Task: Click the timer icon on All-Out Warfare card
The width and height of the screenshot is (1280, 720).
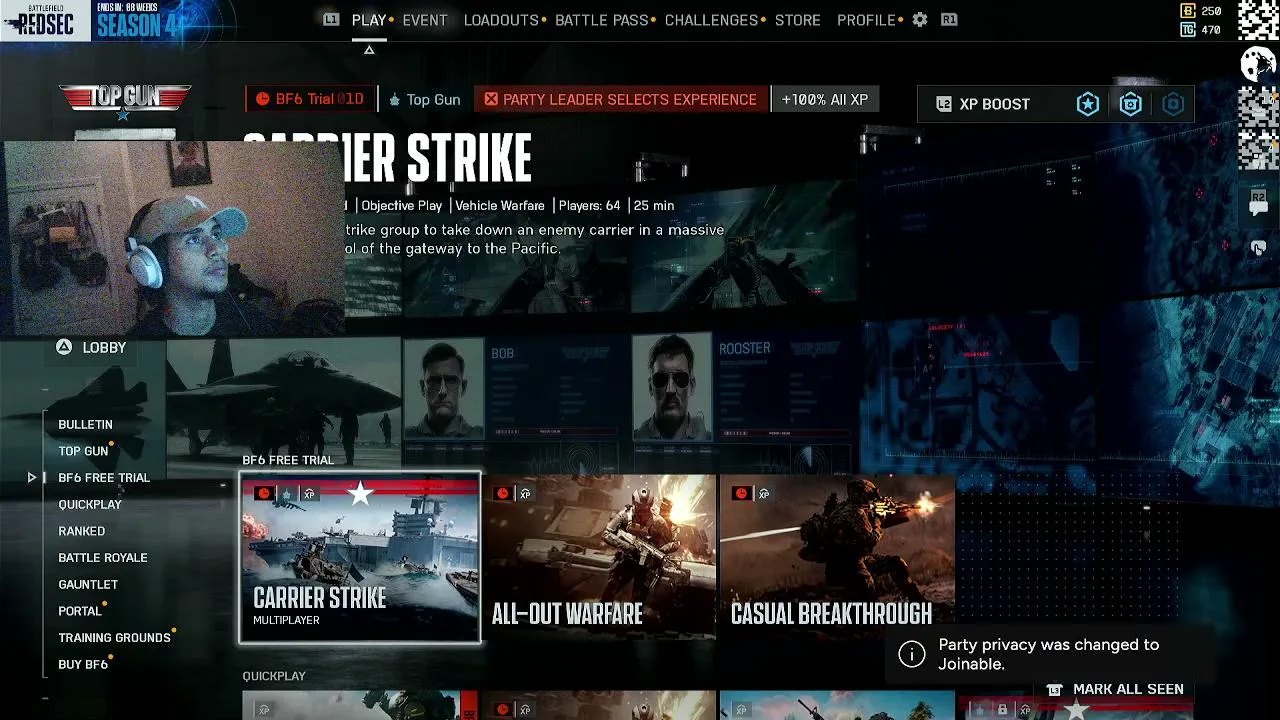Action: pos(502,493)
